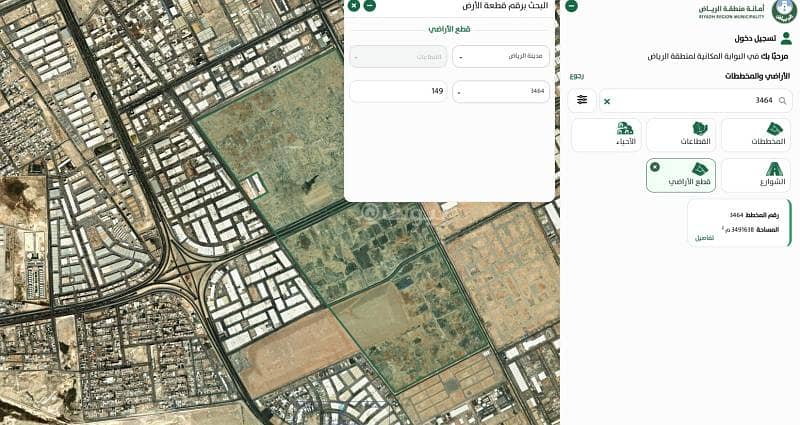Open تفاصيل details link on plan 3464 result
The height and width of the screenshot is (425, 800).
pos(704,238)
